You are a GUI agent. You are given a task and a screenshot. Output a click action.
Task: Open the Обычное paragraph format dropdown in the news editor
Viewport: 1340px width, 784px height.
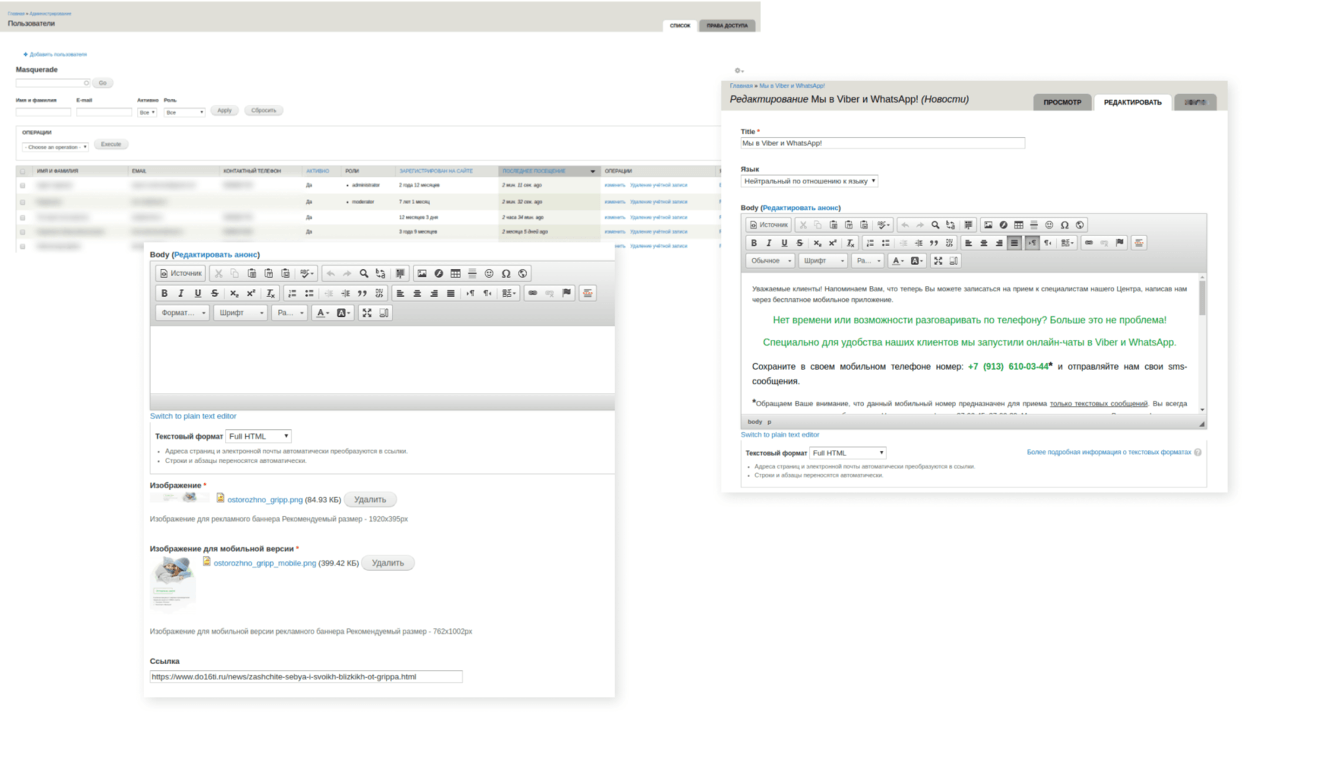(771, 261)
